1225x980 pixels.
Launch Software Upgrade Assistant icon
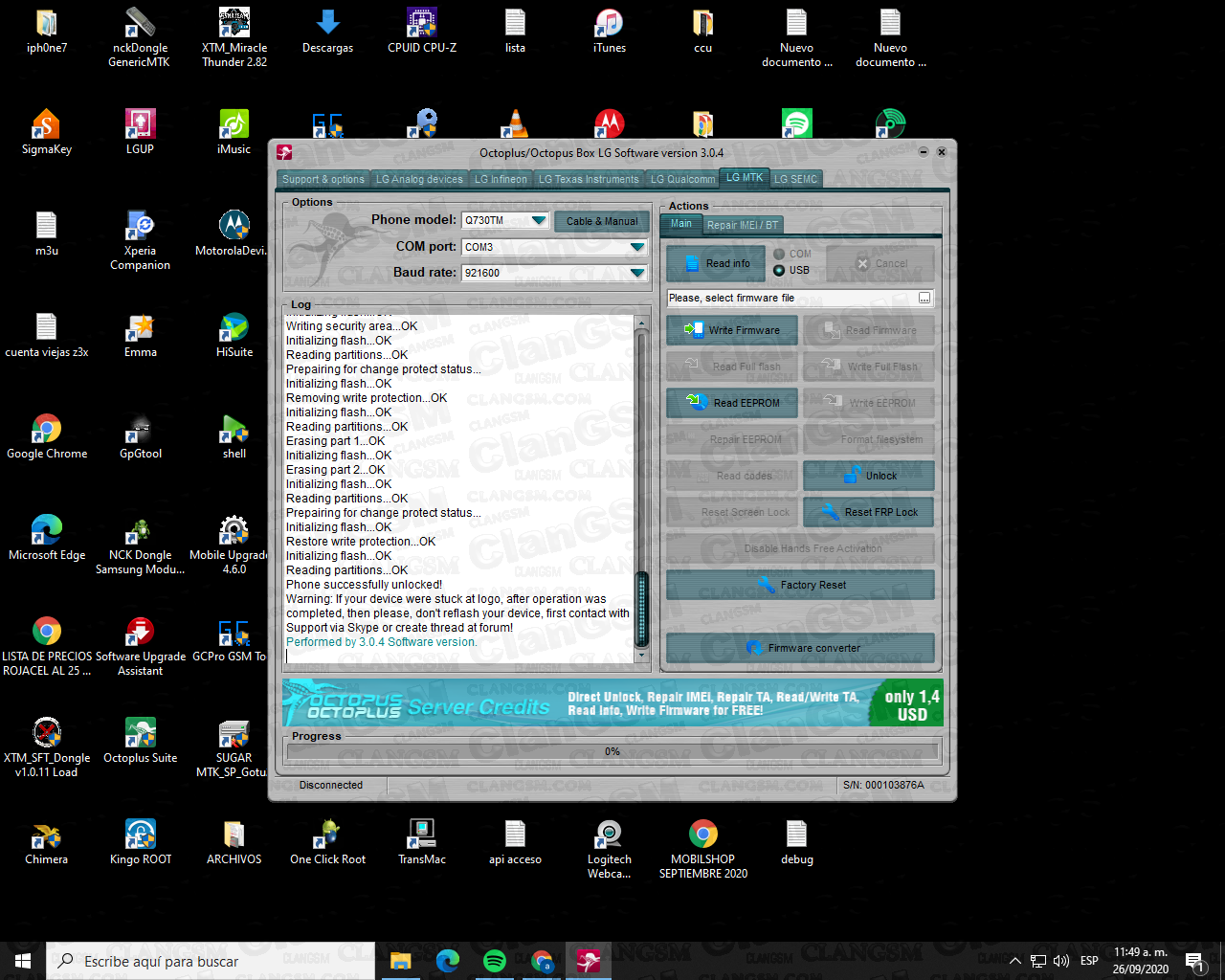click(x=140, y=647)
